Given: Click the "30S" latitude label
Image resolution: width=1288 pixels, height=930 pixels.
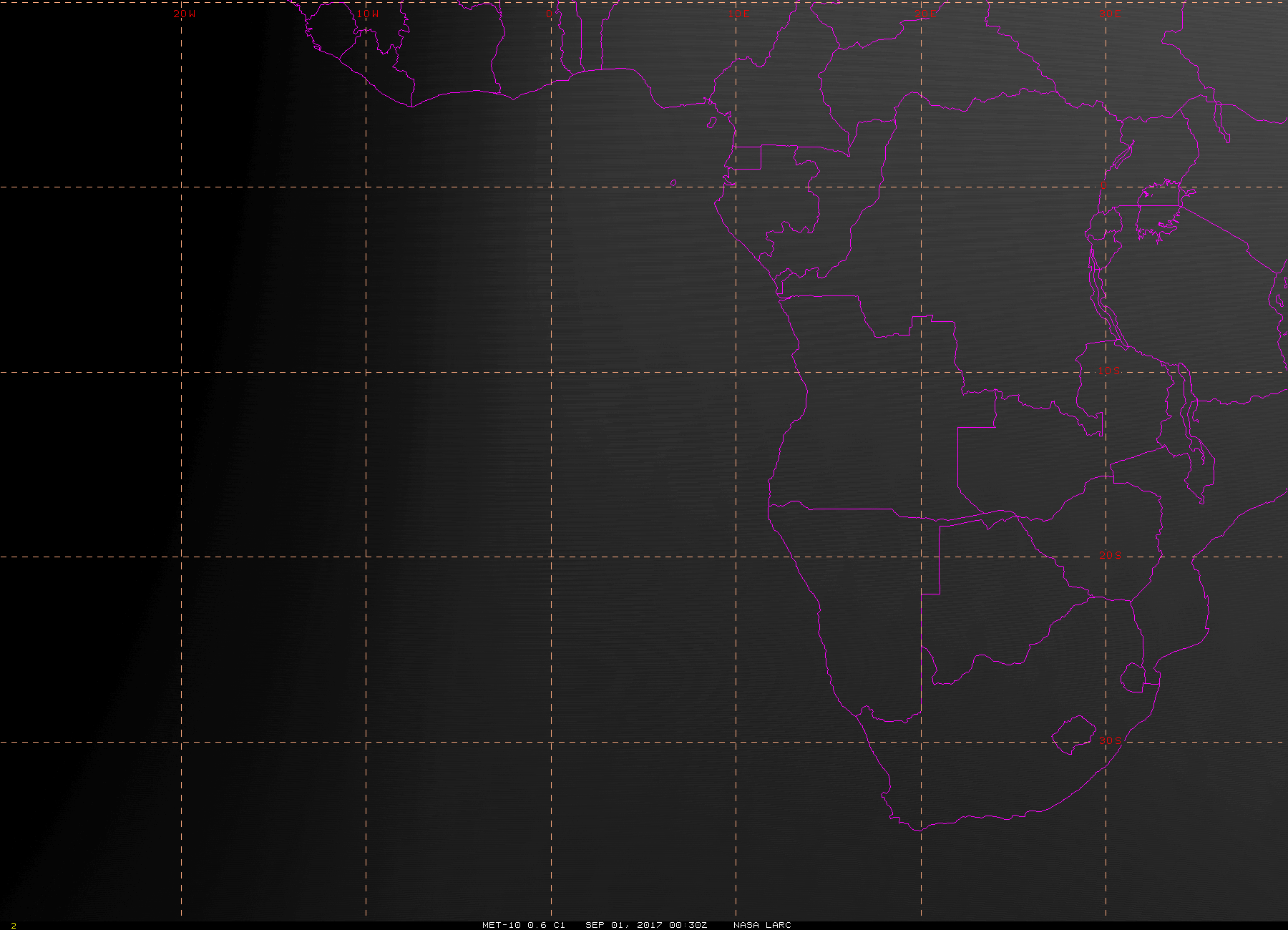Looking at the screenshot, I should [1110, 740].
